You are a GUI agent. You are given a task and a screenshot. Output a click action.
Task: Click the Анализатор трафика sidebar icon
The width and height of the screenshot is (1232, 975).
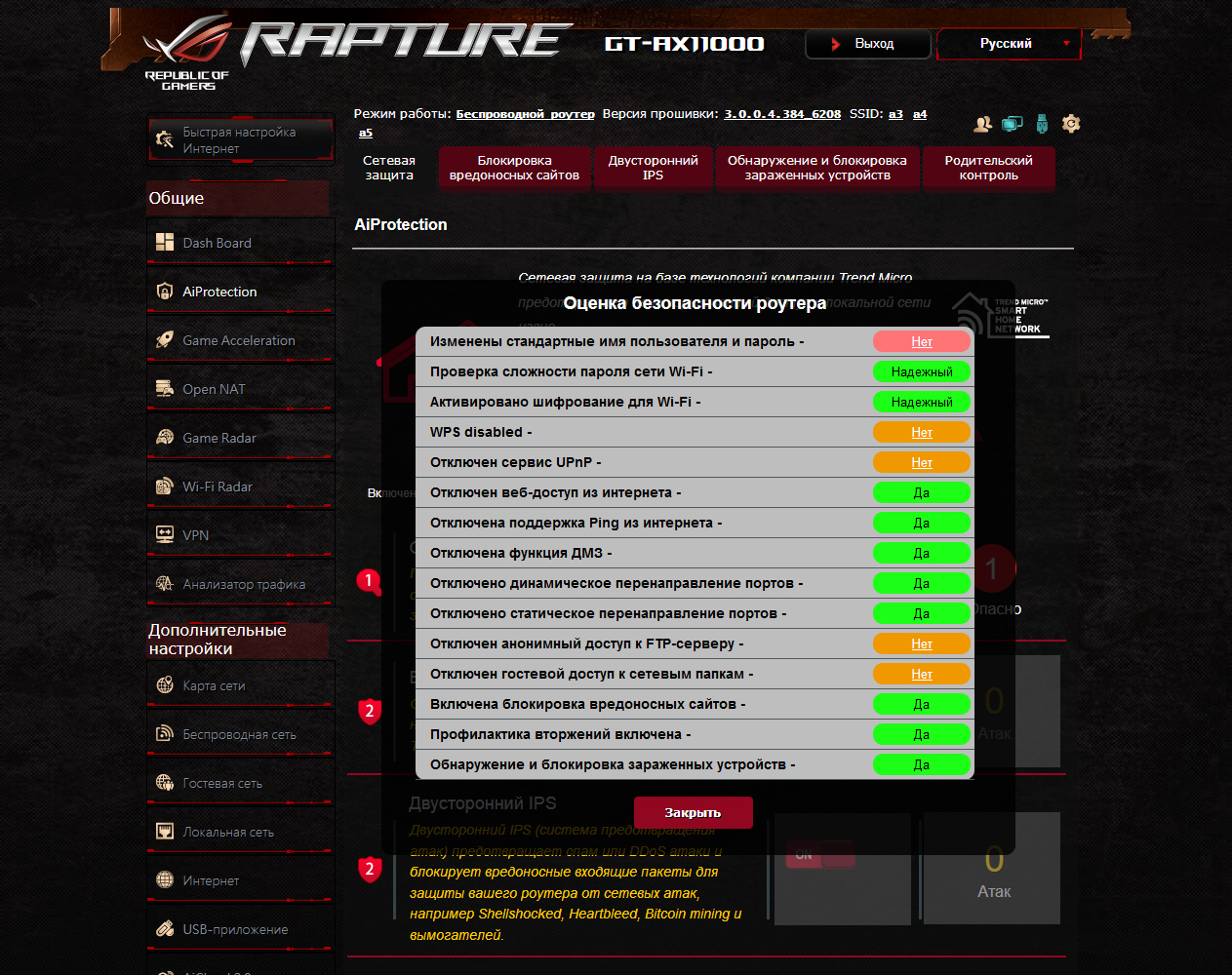coord(165,584)
